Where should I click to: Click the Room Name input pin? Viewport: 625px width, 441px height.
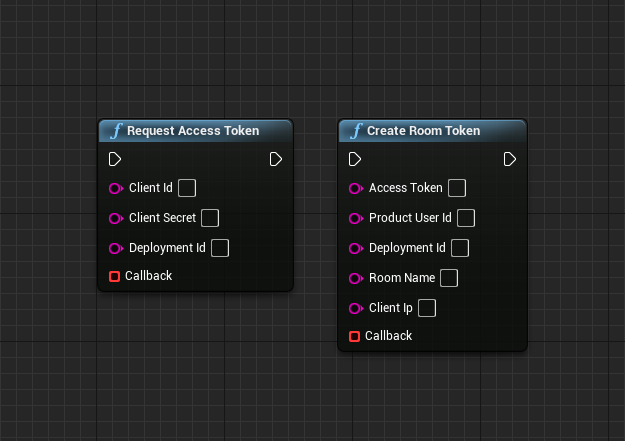355,278
